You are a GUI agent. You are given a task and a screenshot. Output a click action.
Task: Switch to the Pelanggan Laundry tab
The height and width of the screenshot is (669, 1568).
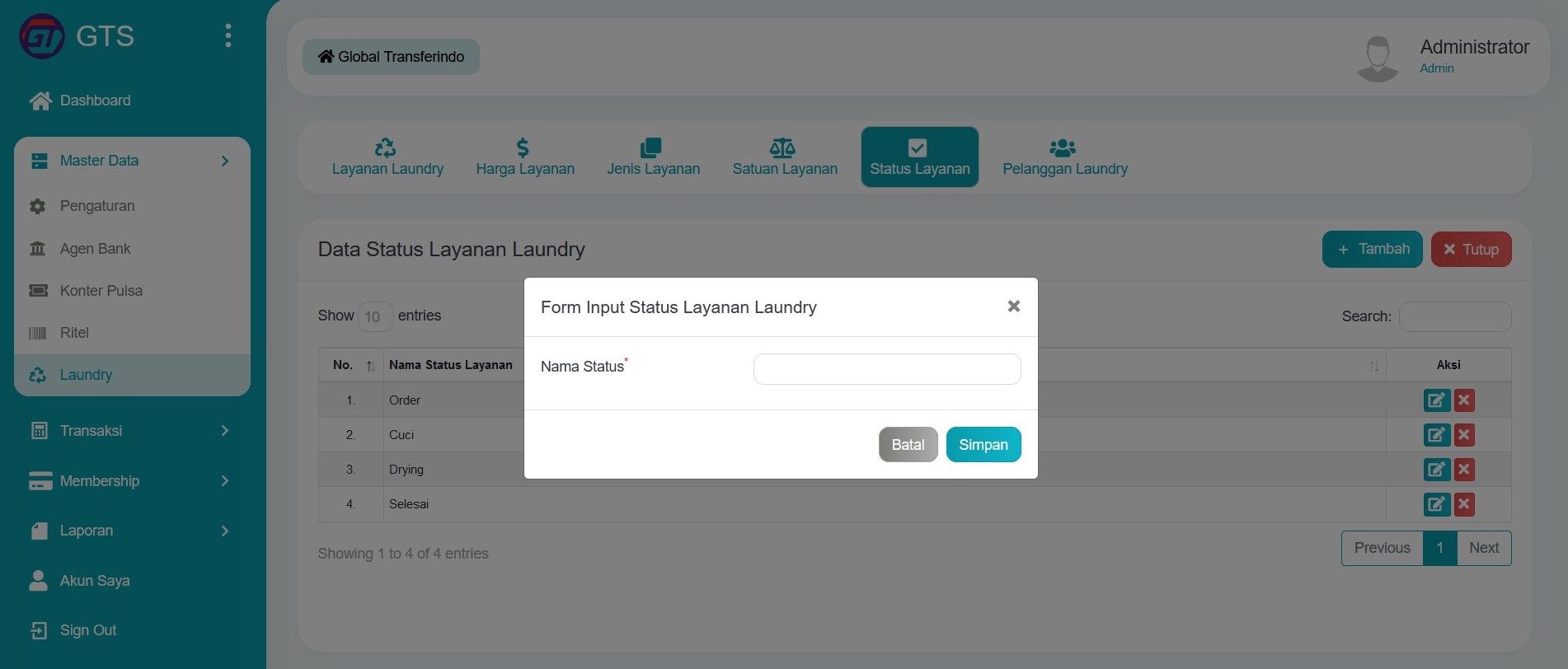click(1065, 157)
